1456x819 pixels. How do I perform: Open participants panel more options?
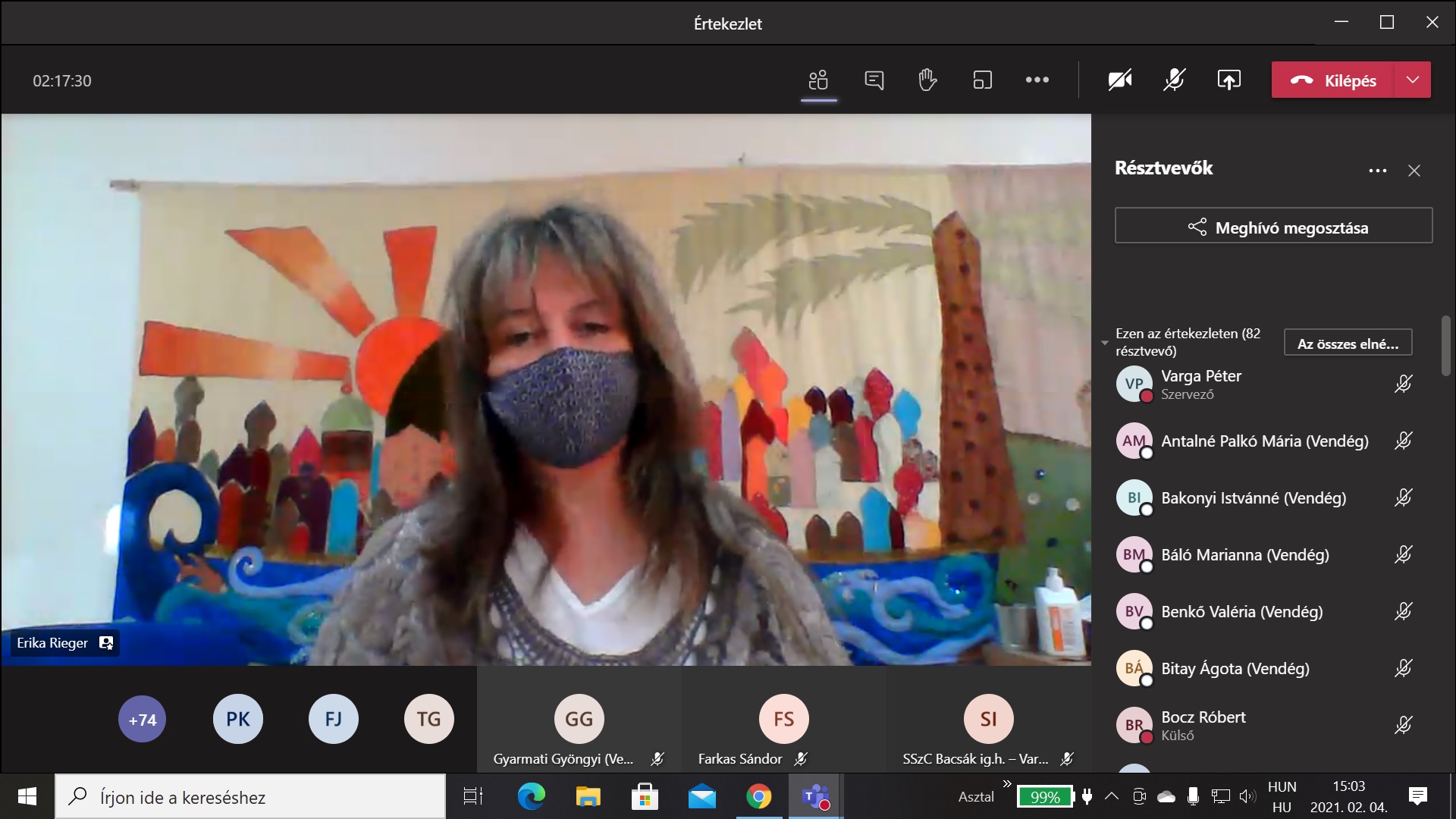(1377, 171)
